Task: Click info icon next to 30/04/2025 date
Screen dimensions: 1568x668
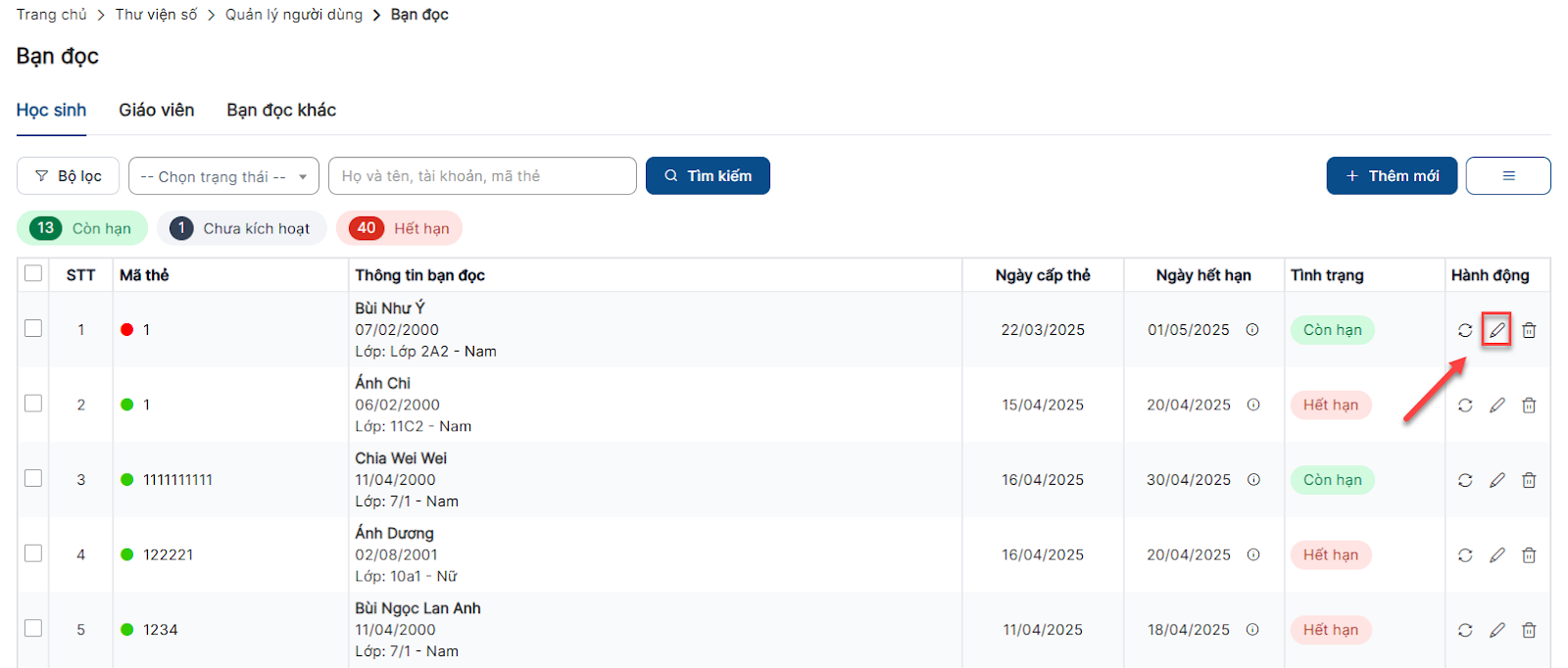Action: click(1253, 480)
